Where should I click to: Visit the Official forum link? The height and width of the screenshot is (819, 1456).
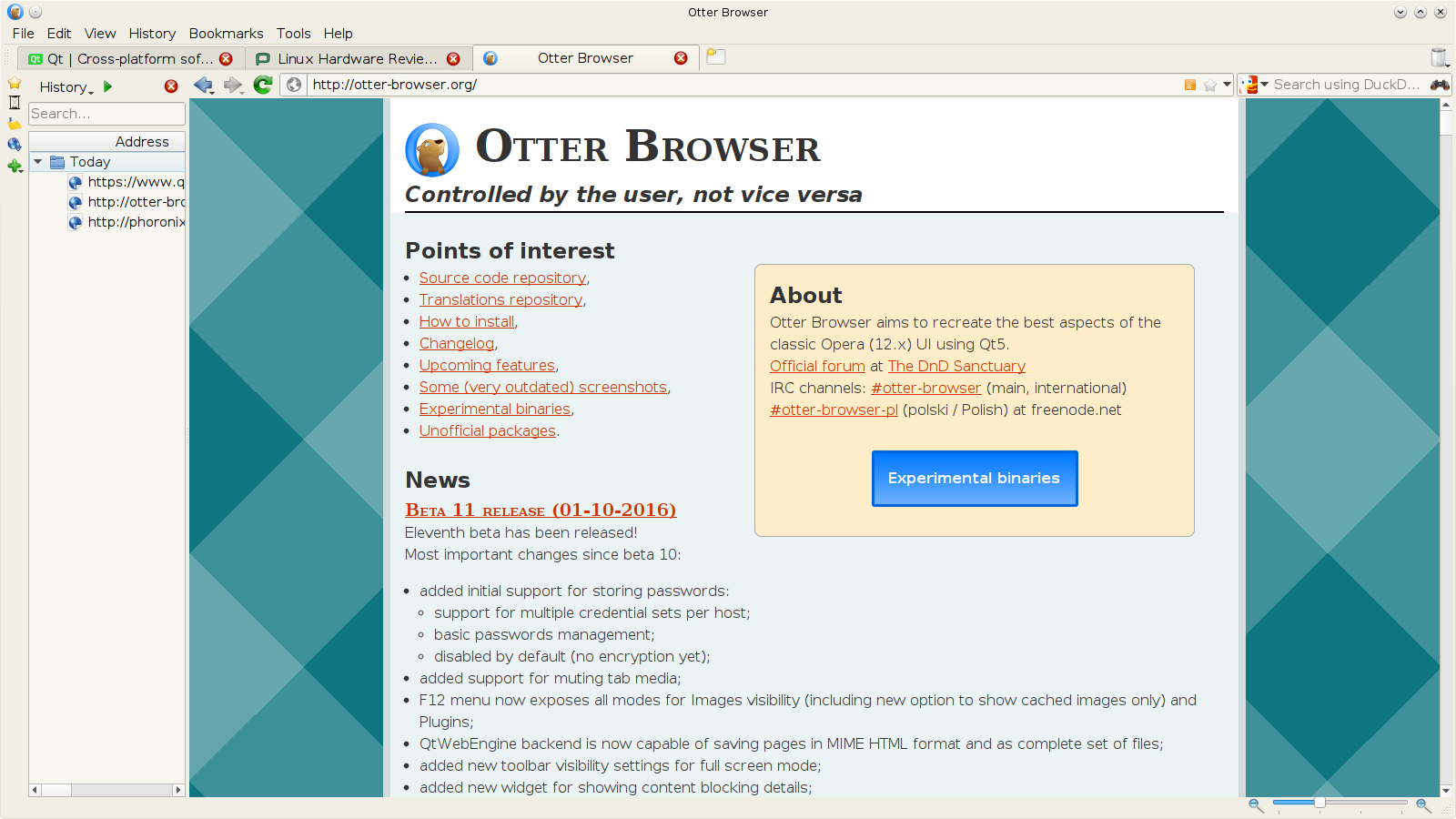pyautogui.click(x=817, y=366)
